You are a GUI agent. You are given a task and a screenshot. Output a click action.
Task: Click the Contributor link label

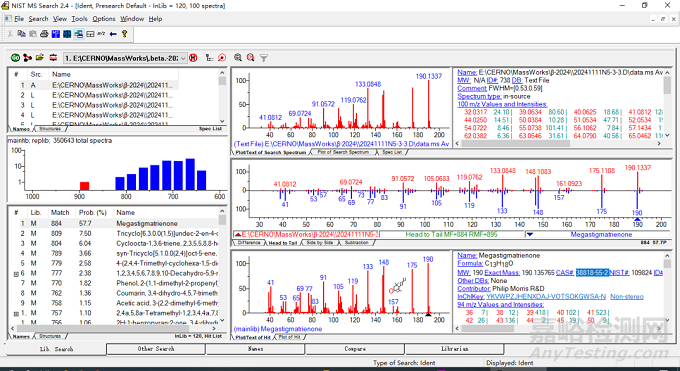coord(474,289)
